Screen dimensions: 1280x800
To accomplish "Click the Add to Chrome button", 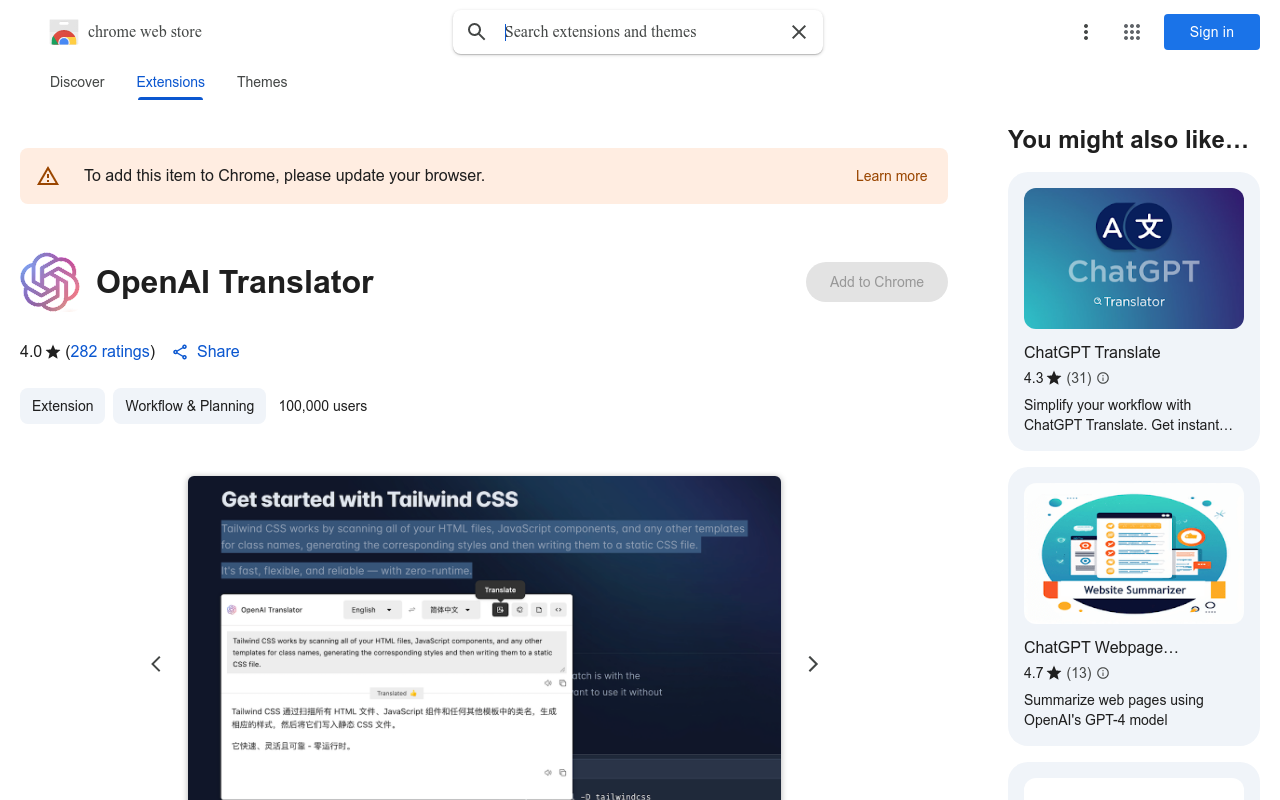I will click(877, 282).
